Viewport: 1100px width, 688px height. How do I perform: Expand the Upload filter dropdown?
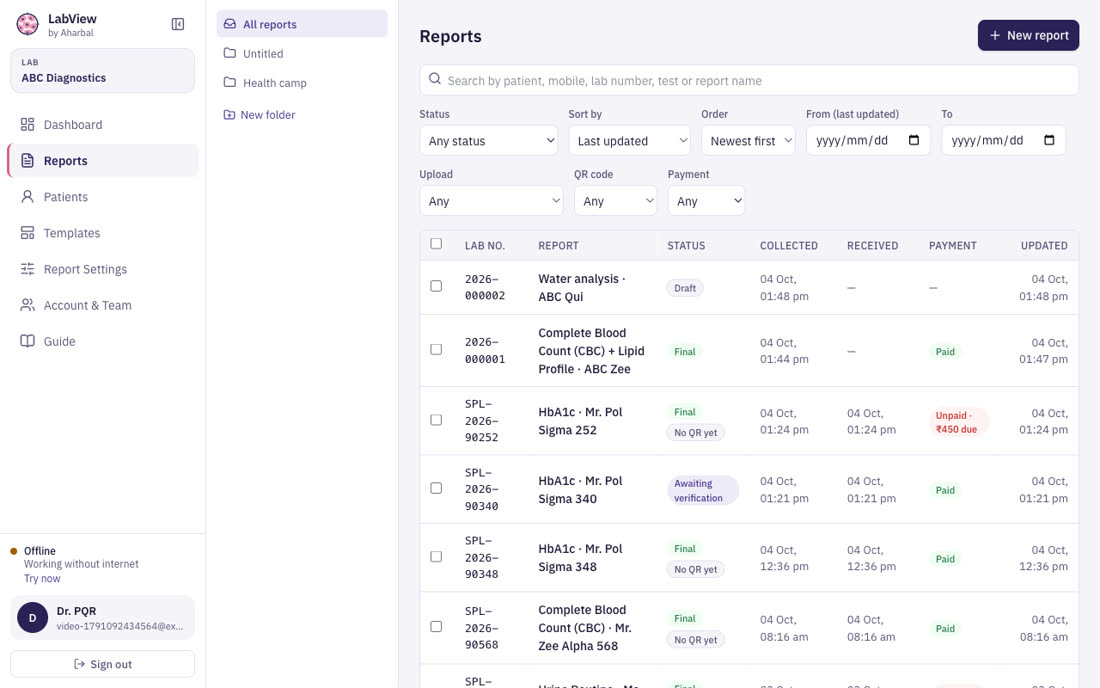click(491, 201)
